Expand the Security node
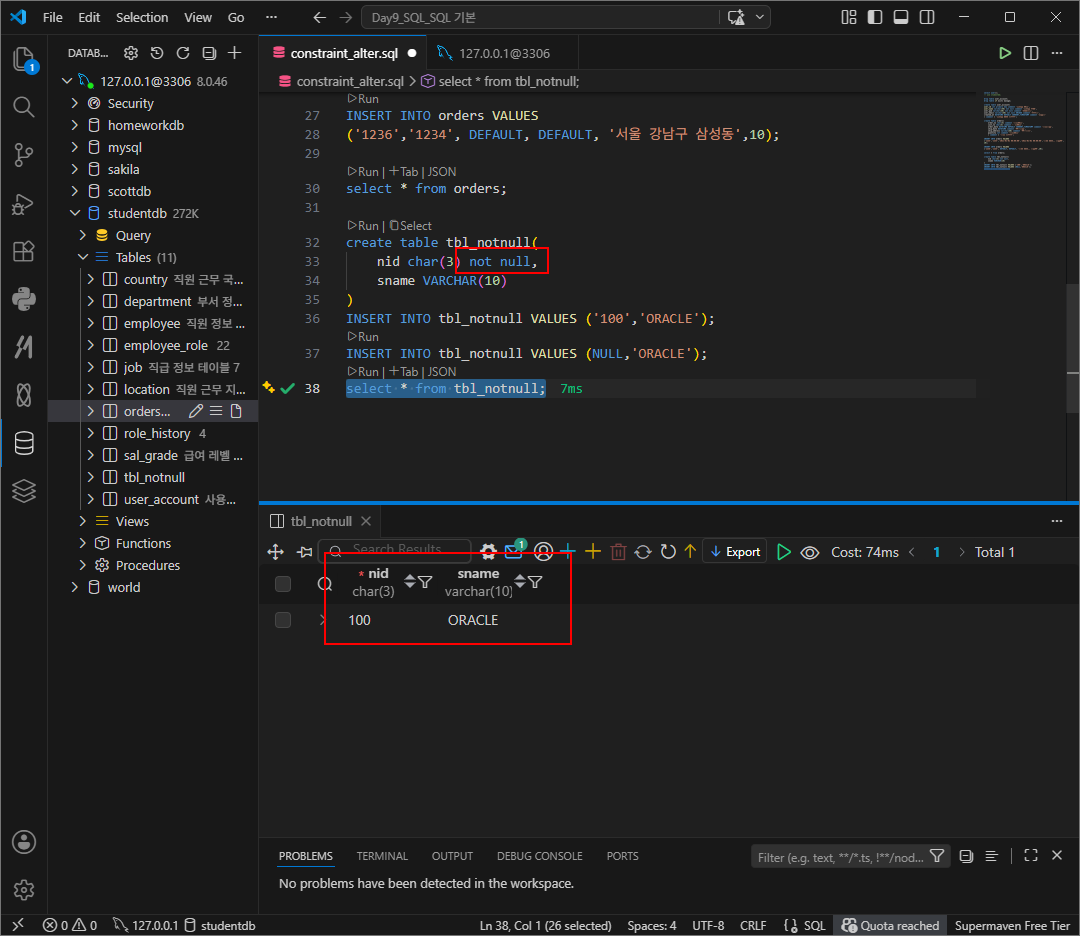The height and width of the screenshot is (936, 1080). pos(75,103)
